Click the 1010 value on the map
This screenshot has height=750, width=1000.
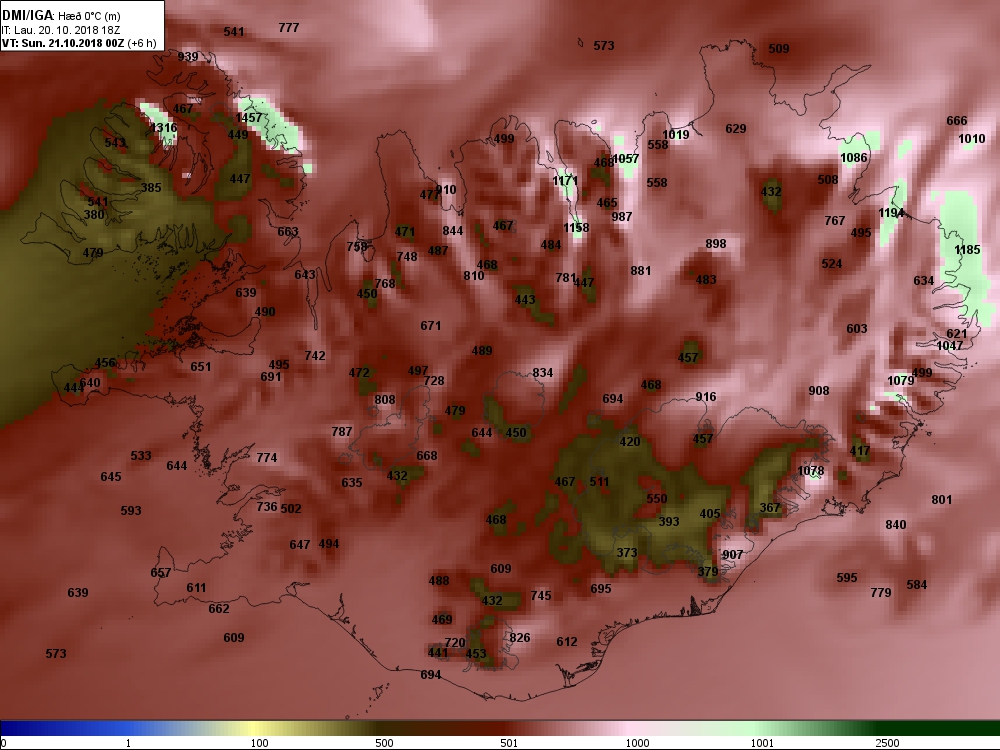(x=971, y=139)
